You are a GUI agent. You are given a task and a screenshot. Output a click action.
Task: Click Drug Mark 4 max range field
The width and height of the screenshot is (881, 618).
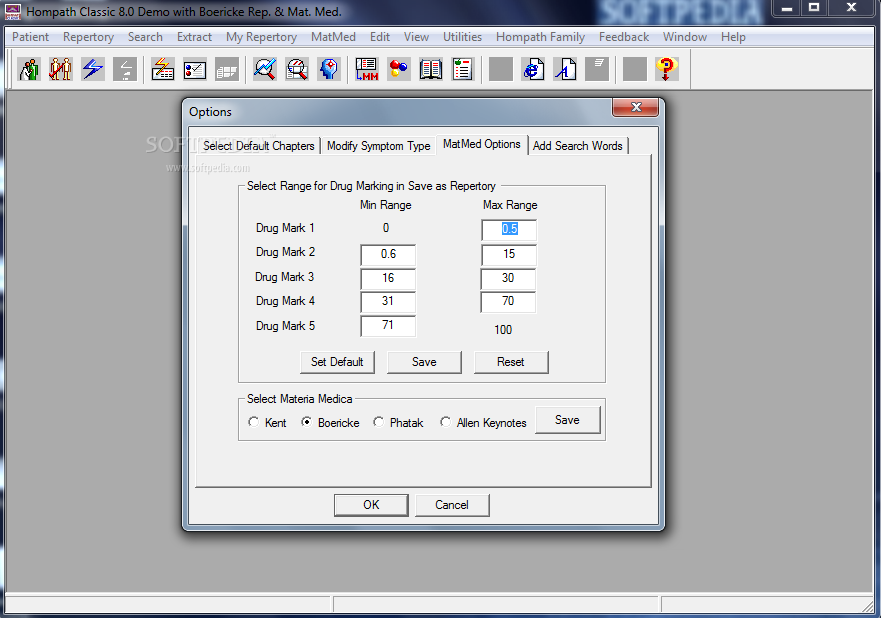click(508, 302)
